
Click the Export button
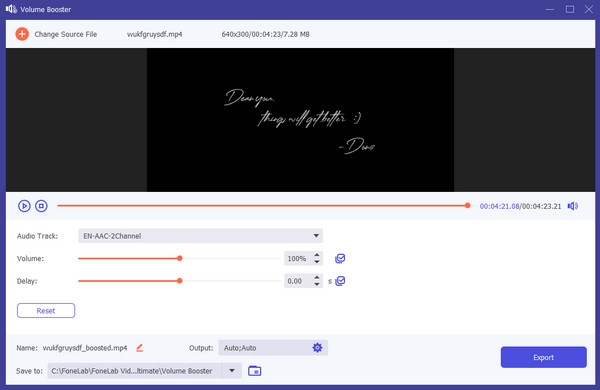(543, 357)
